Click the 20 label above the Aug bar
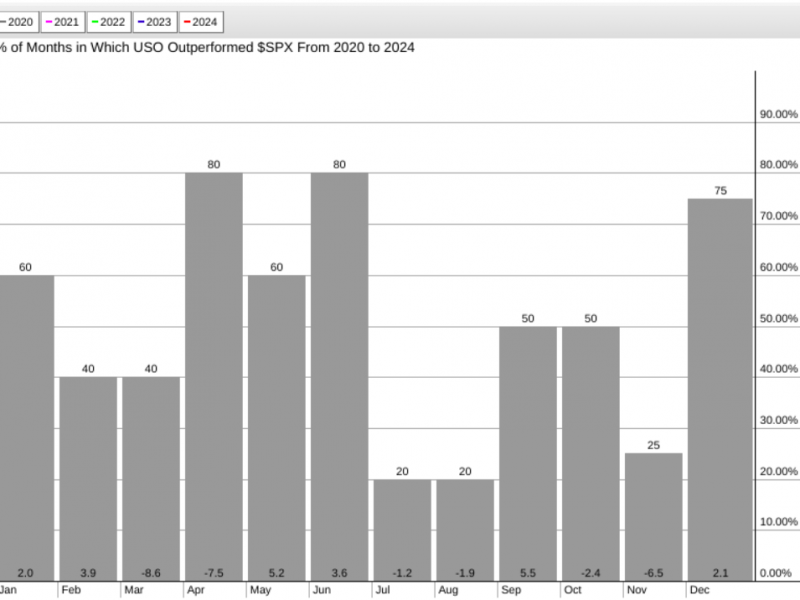This screenshot has width=800, height=600. coord(465,471)
